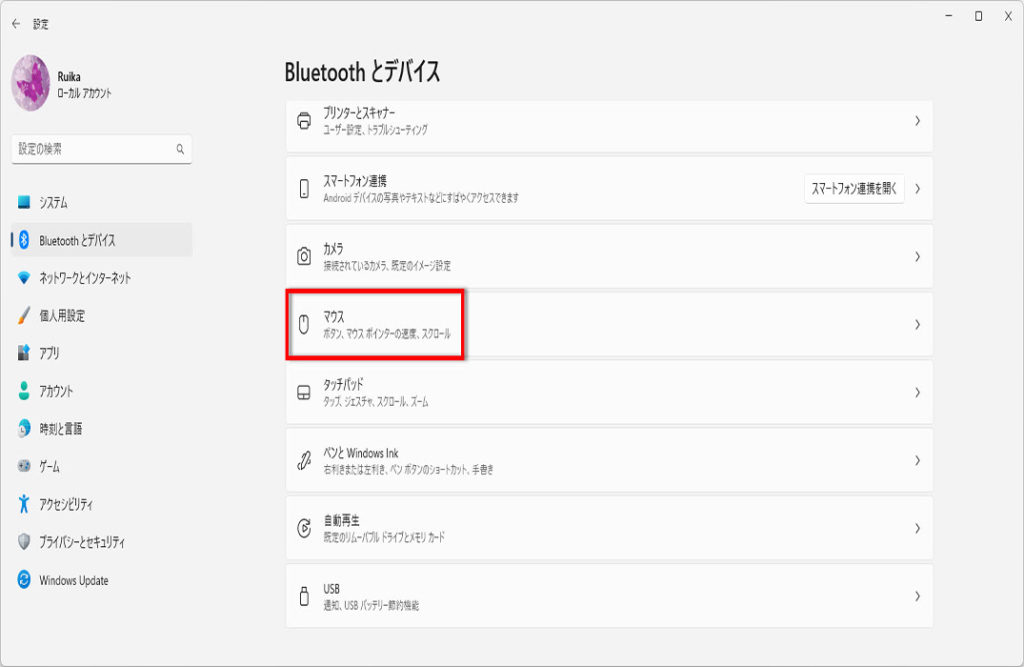Expand the タッチパッド row chevron
Screen dimensions: 1024x667
click(916, 392)
